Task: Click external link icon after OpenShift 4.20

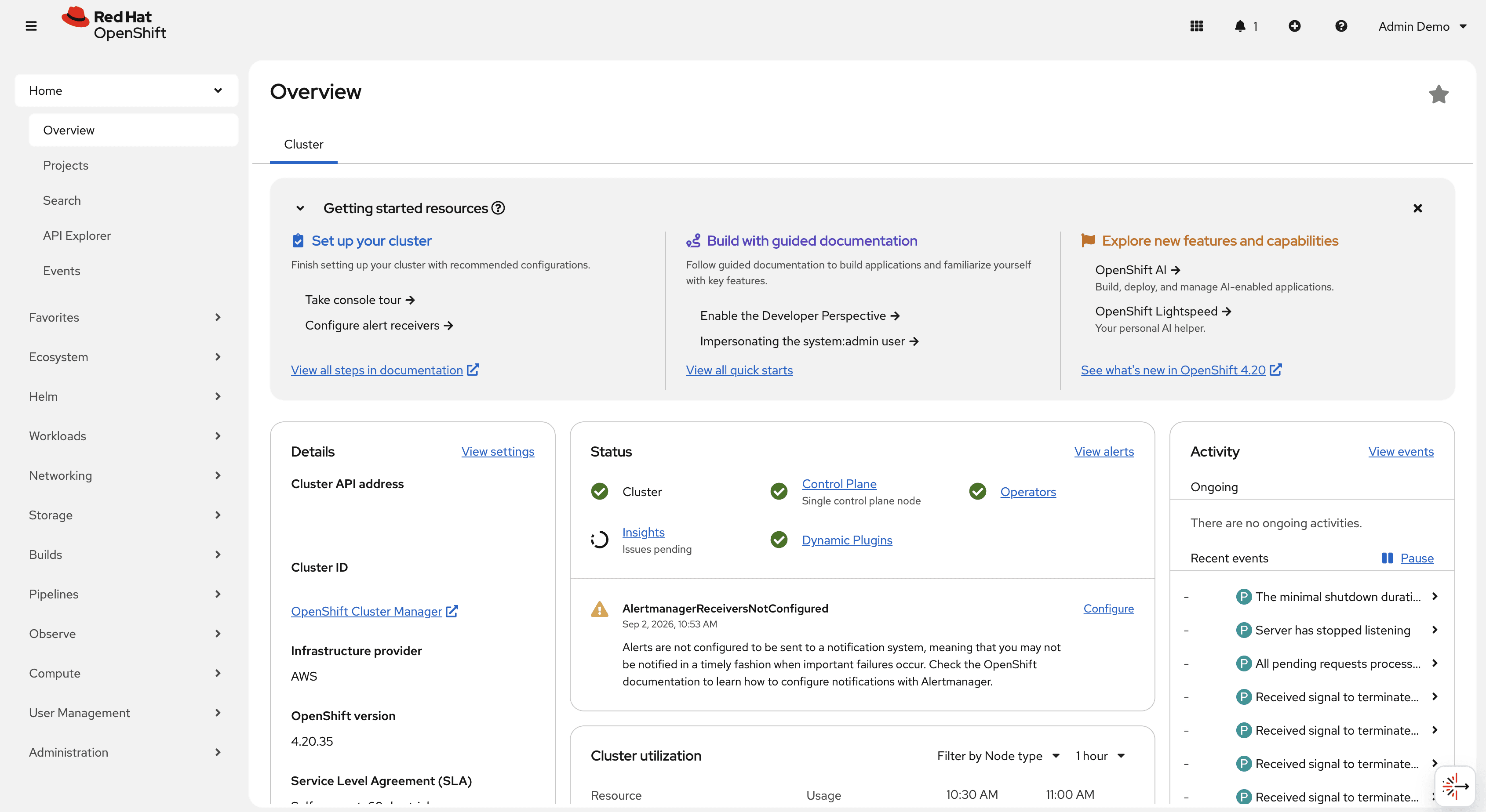Action: click(x=1275, y=370)
